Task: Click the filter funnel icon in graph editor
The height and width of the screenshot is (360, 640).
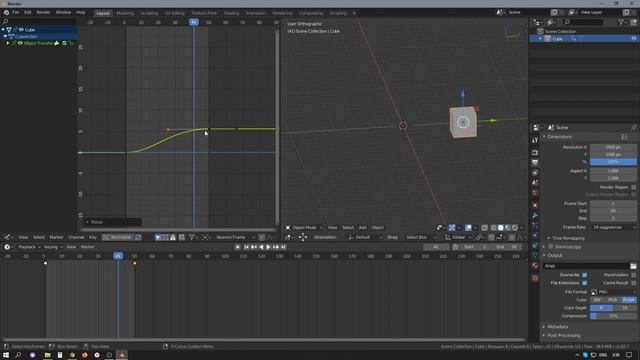Action: pyautogui.click(x=191, y=237)
